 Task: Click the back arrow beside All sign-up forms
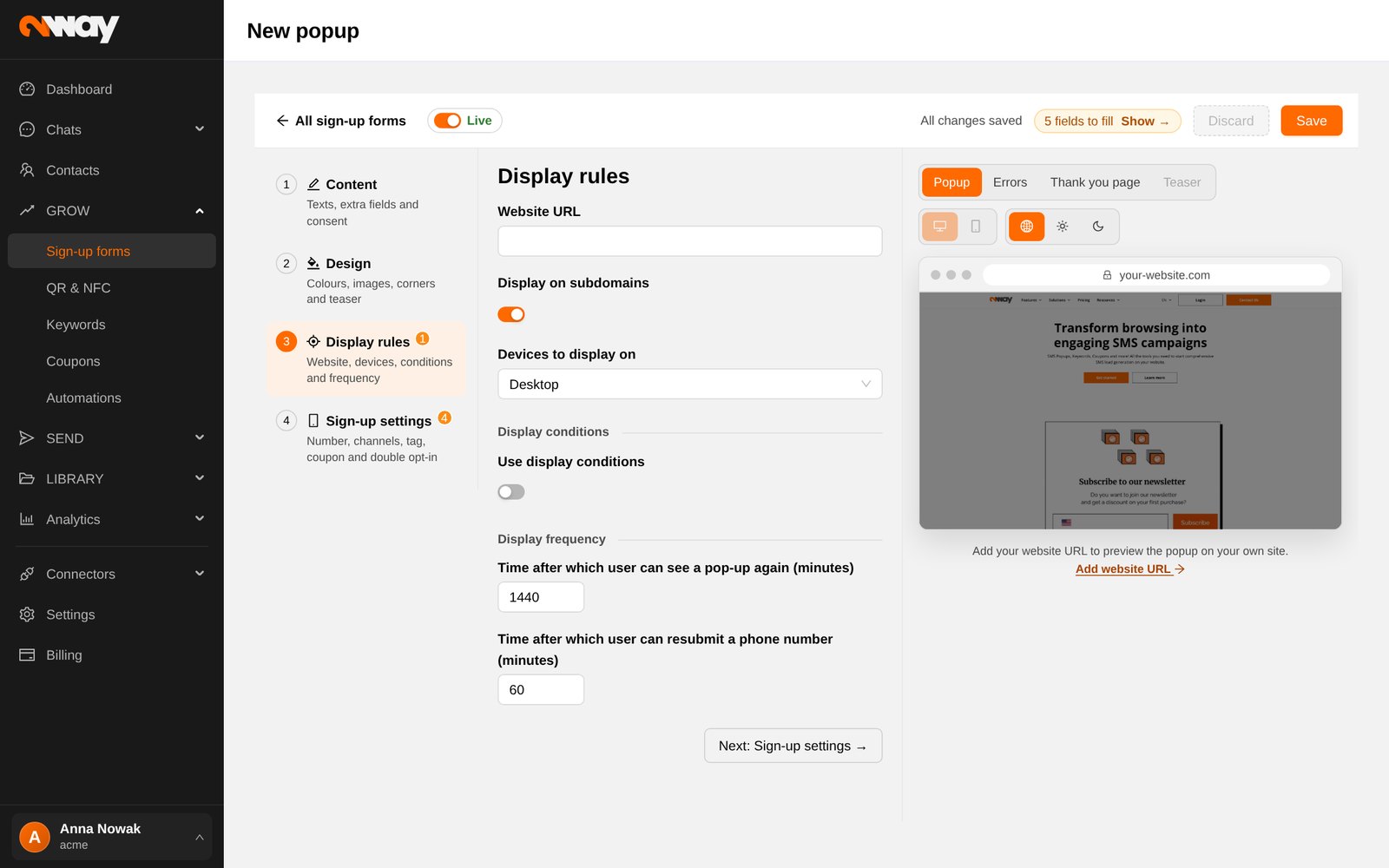pyautogui.click(x=282, y=121)
